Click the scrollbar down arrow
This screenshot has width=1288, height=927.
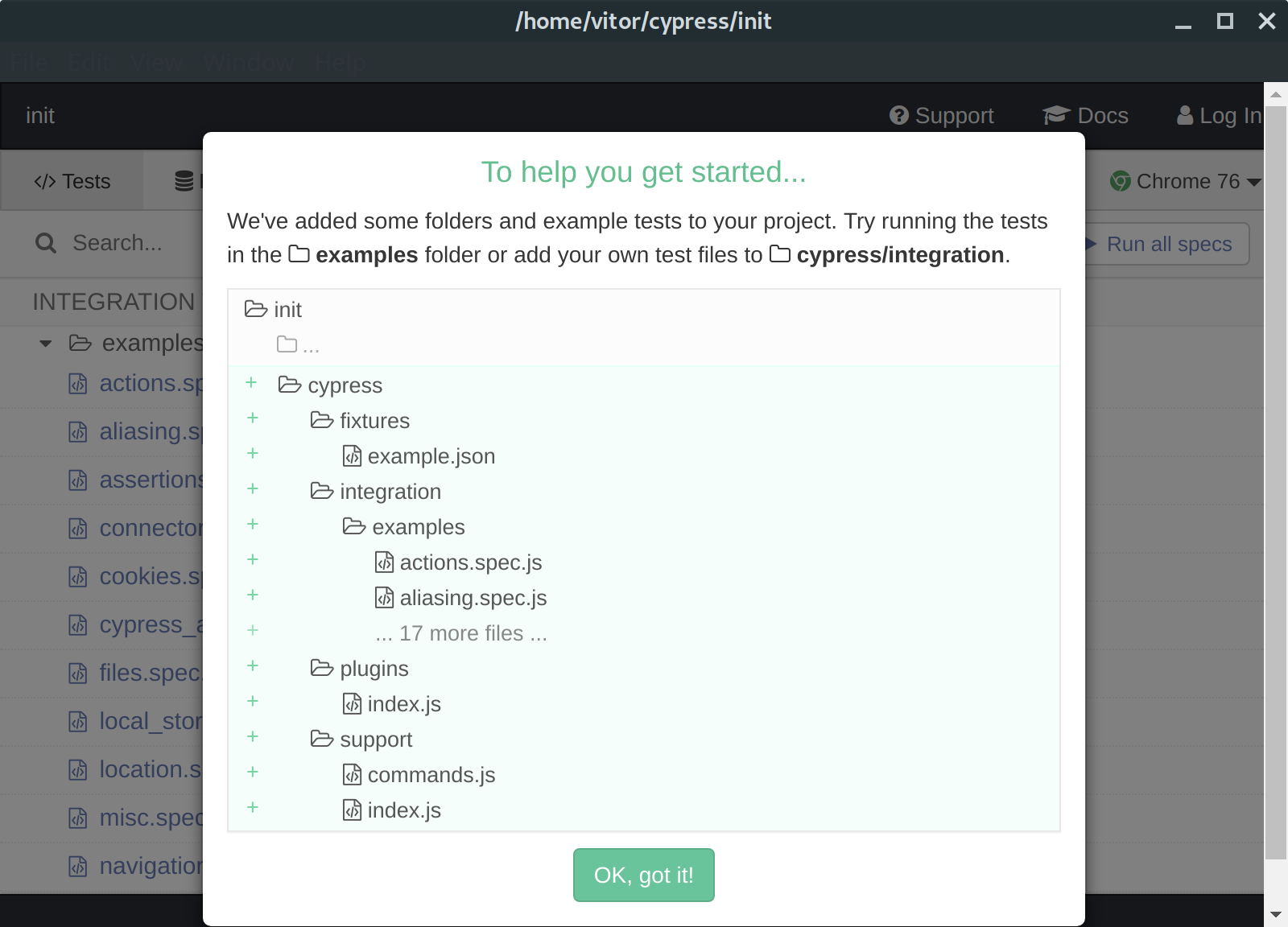(1276, 914)
